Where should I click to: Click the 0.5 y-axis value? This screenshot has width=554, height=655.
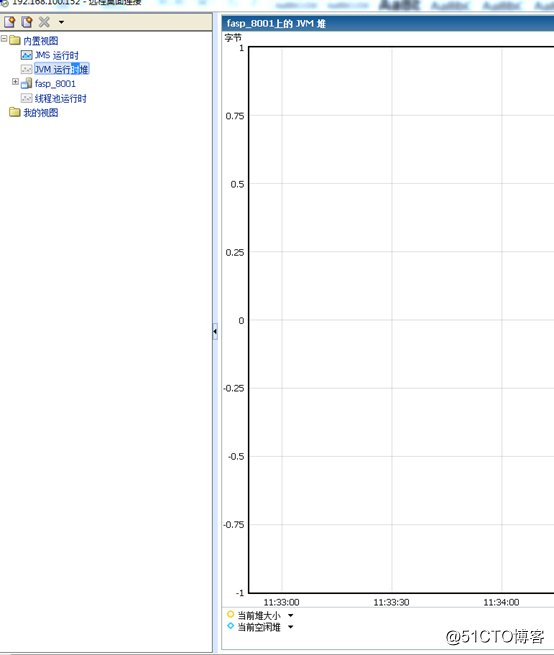click(237, 184)
